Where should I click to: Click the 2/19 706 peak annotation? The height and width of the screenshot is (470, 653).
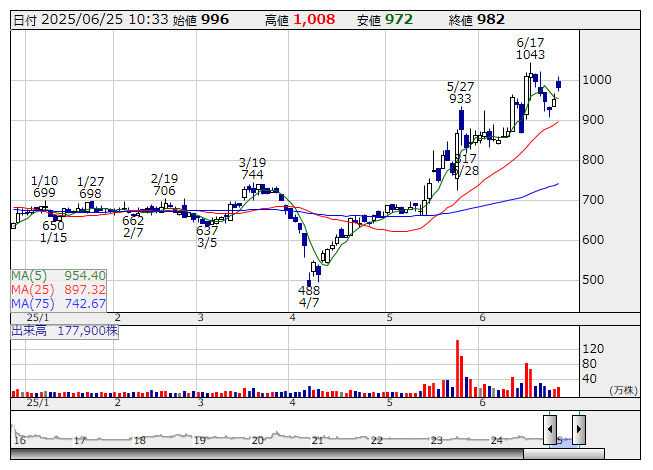(x=164, y=185)
